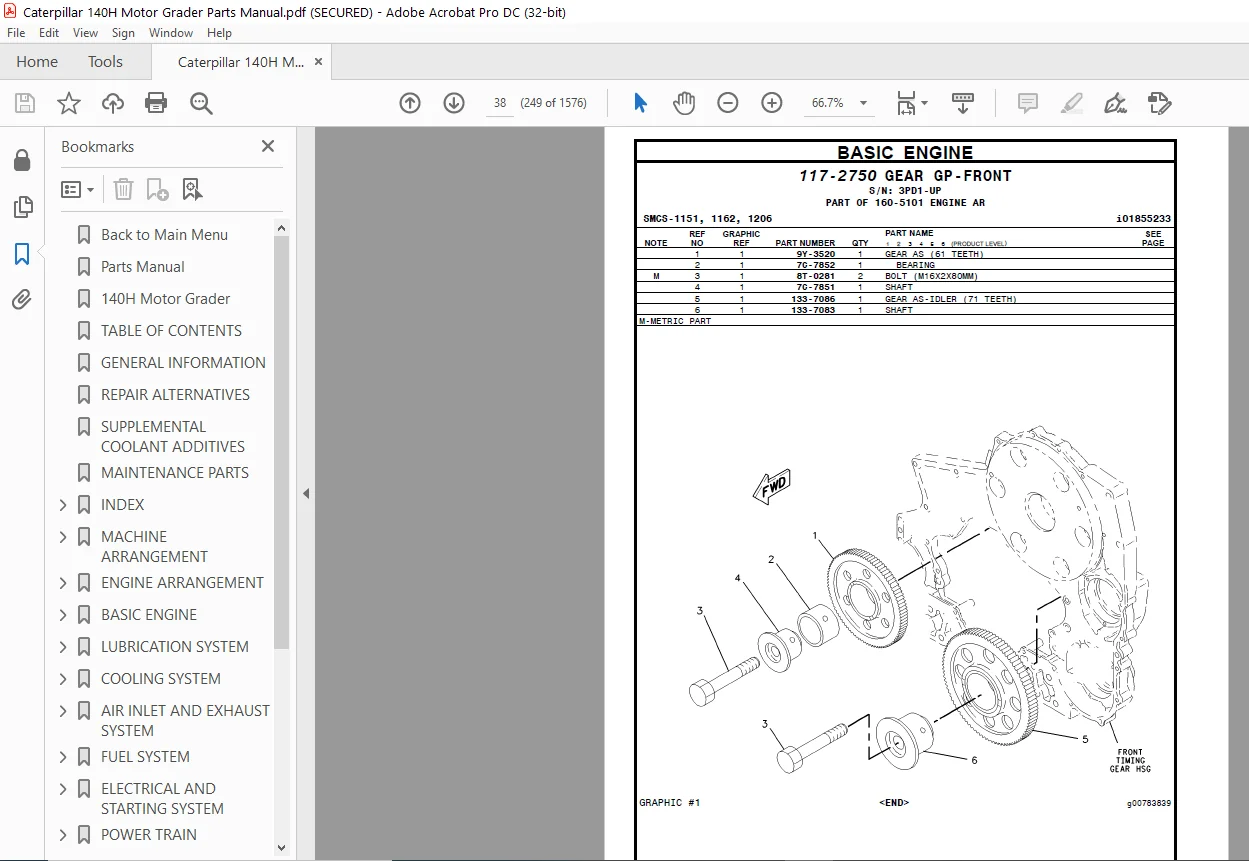The width and height of the screenshot is (1249, 861).
Task: Open the Find text magnifier tool
Action: point(201,103)
